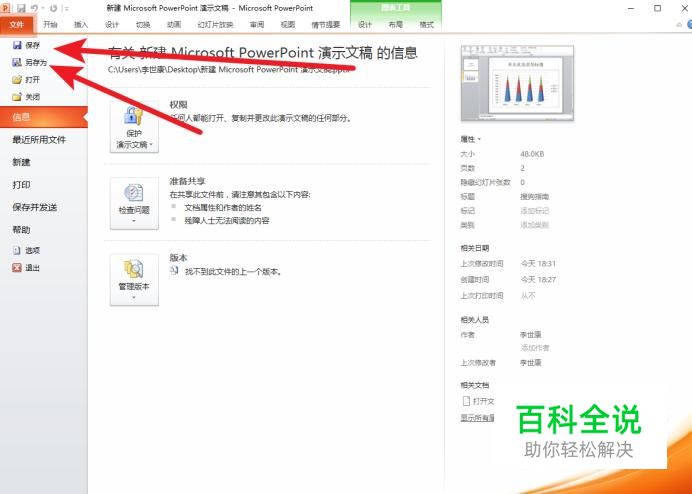Image resolution: width=692 pixels, height=494 pixels.
Task: Open the customize quick access toolbar dropdown
Action: (x=66, y=8)
